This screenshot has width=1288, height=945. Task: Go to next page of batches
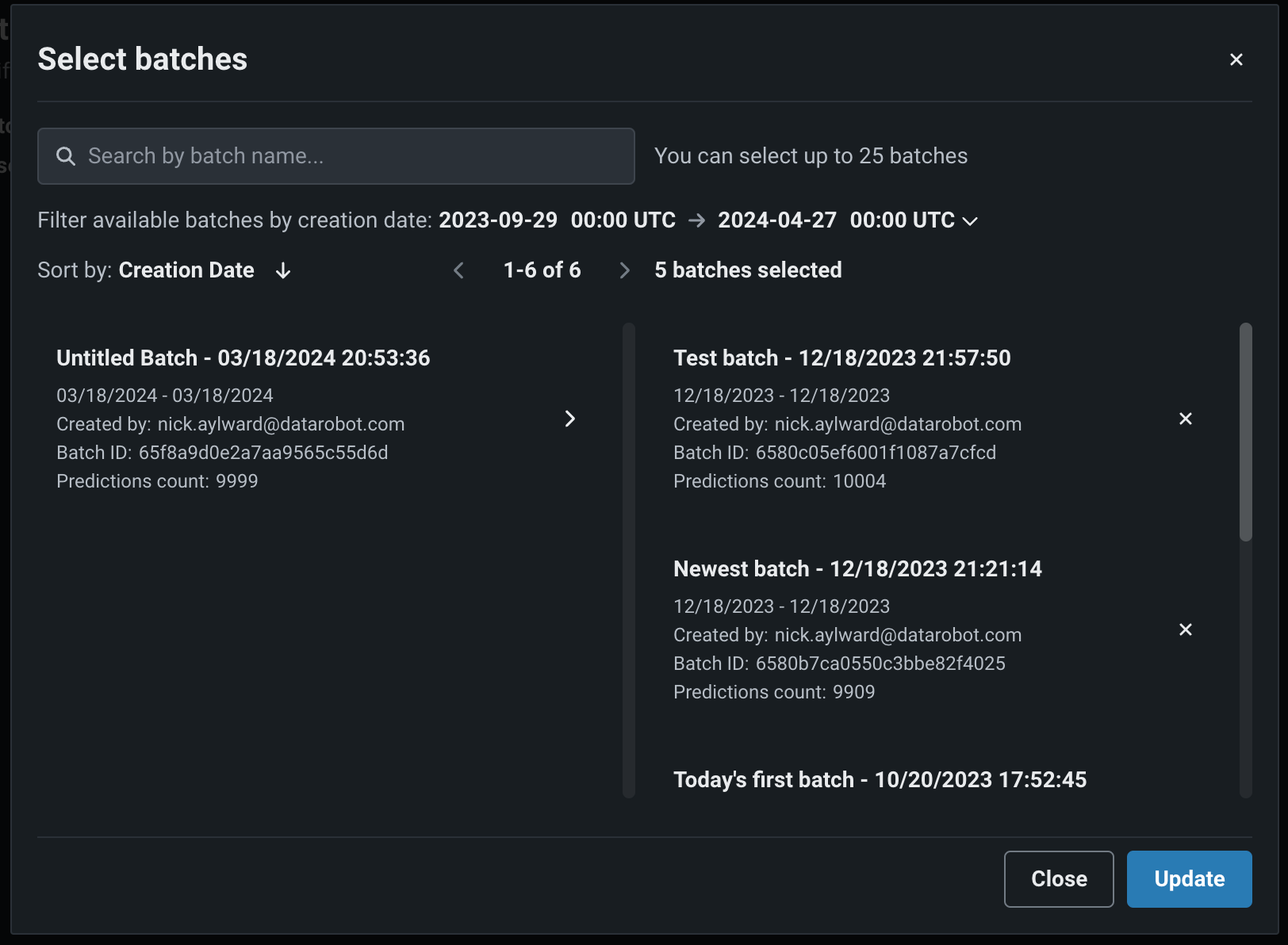click(624, 270)
